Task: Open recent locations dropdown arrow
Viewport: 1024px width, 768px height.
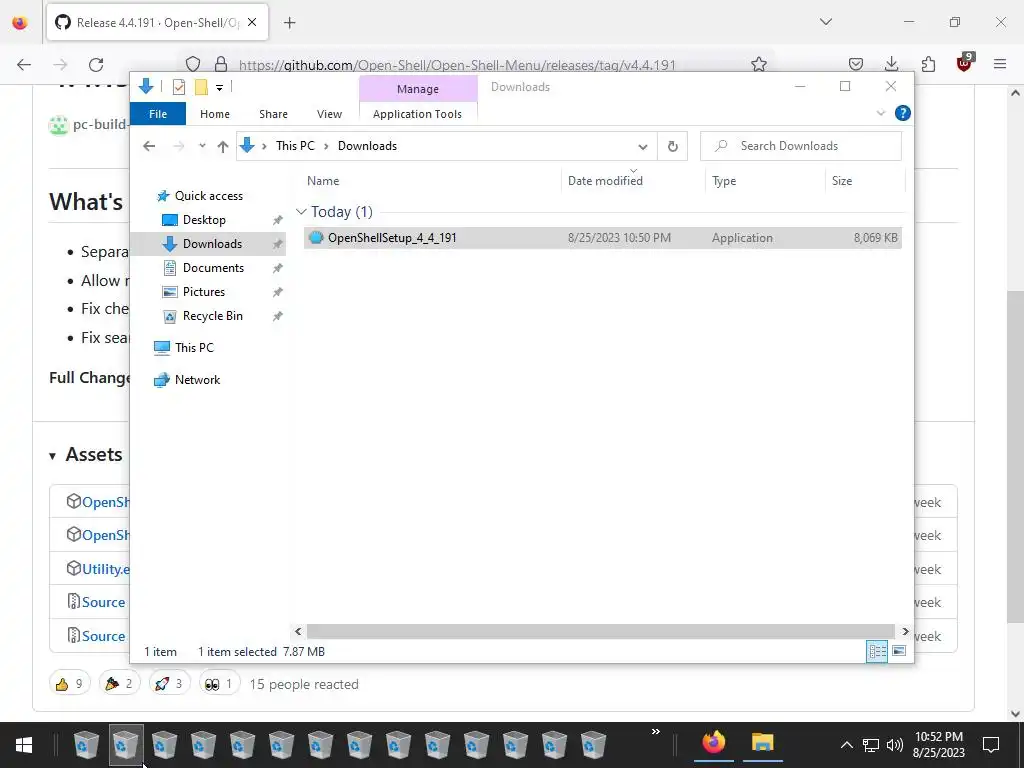Action: tap(202, 146)
